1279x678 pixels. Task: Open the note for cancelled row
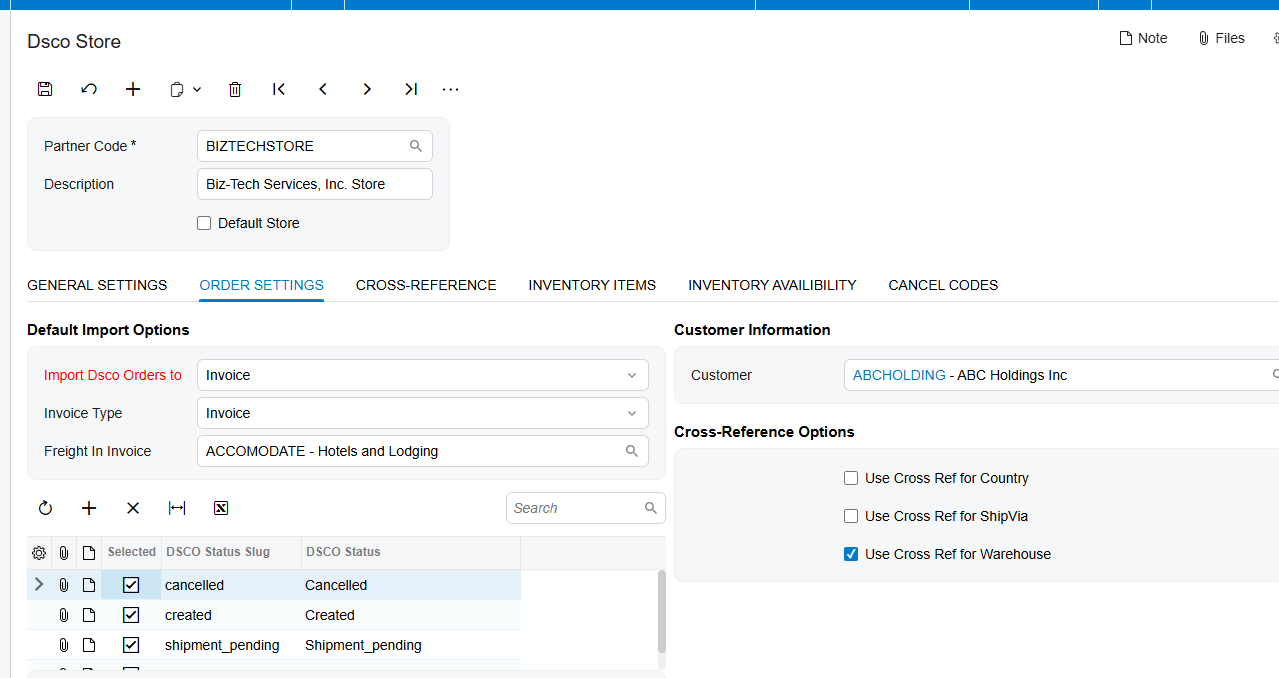pos(89,585)
